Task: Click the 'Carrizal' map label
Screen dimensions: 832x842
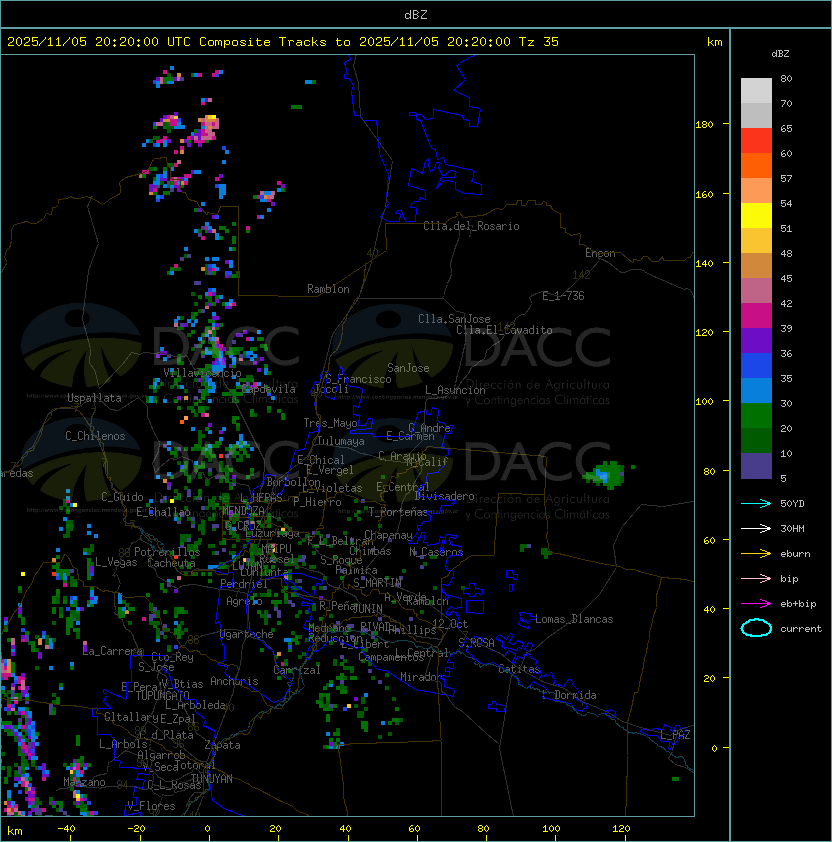Action: tap(297, 670)
